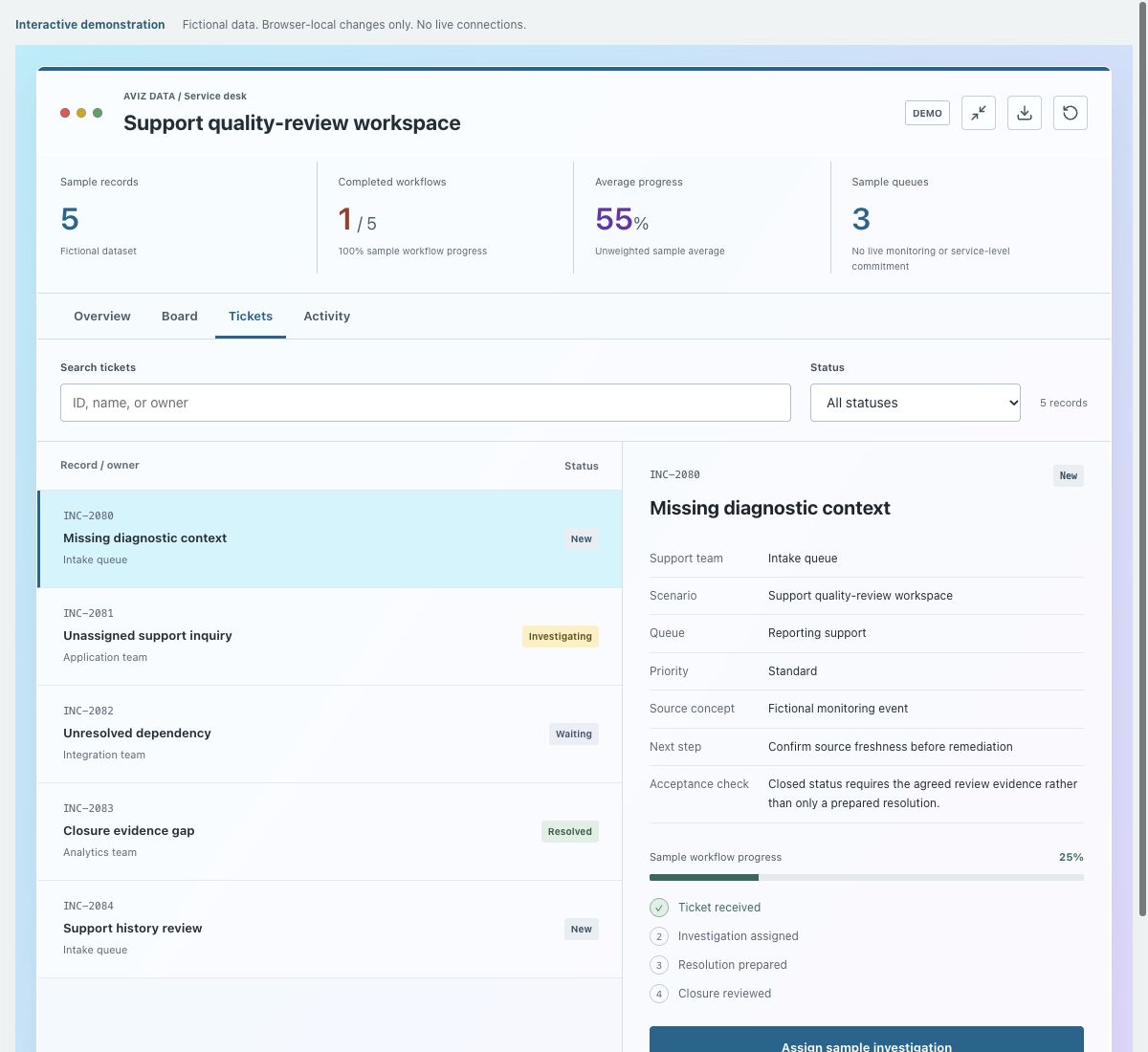Click AVIZ DATA / Service desk breadcrumb
This screenshot has width=1148, height=1052.
(x=185, y=96)
